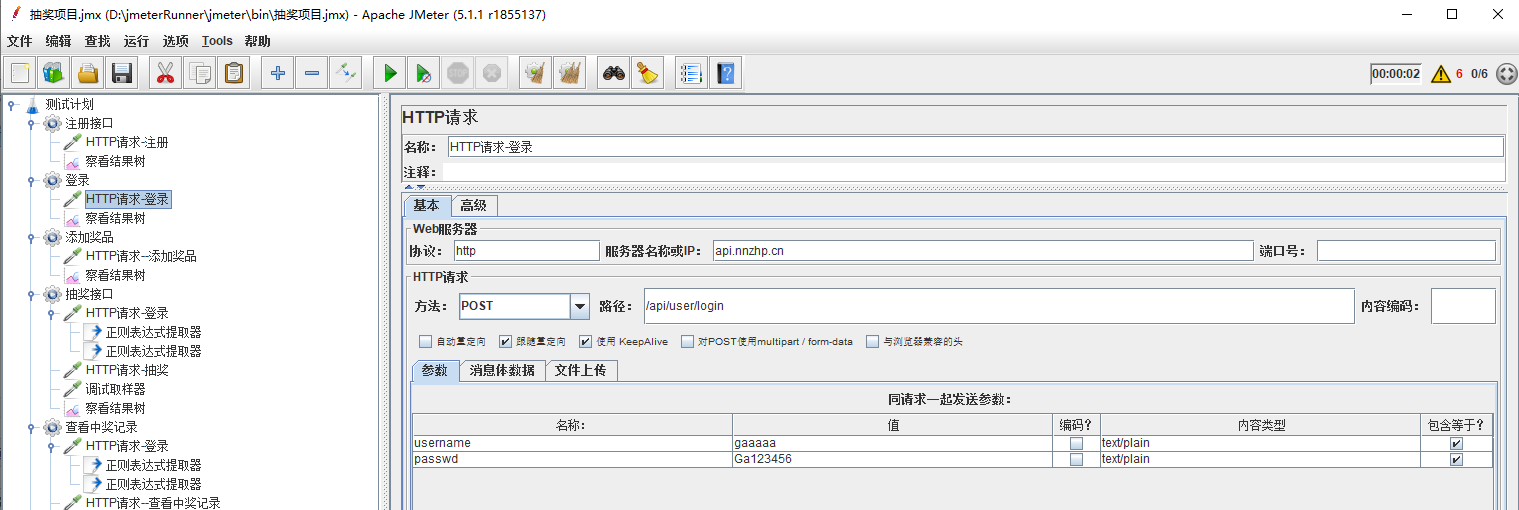Select the 参数 tab
The width and height of the screenshot is (1519, 510).
click(x=435, y=371)
